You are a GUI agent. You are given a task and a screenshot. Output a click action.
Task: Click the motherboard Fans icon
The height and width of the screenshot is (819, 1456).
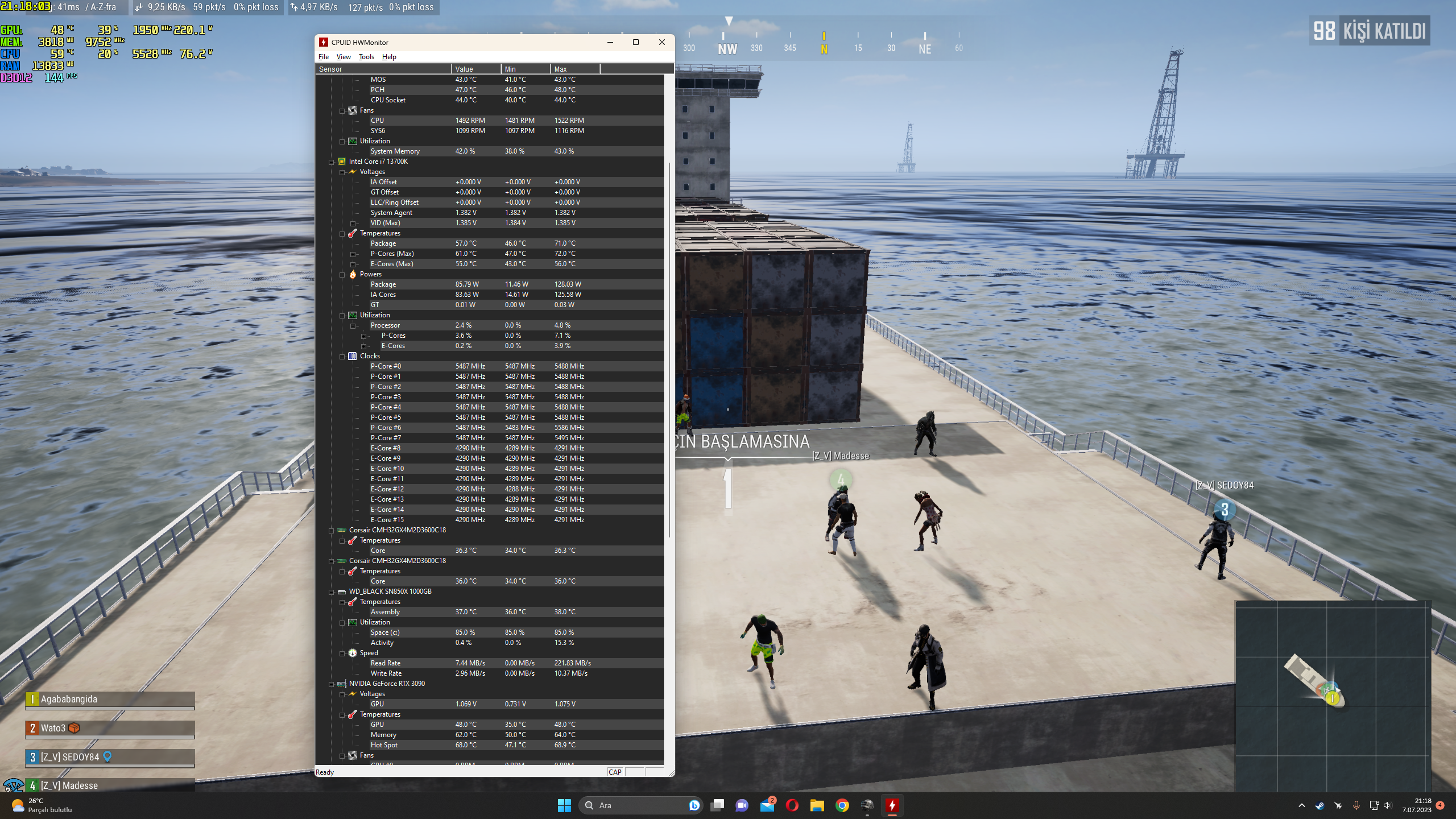353,110
